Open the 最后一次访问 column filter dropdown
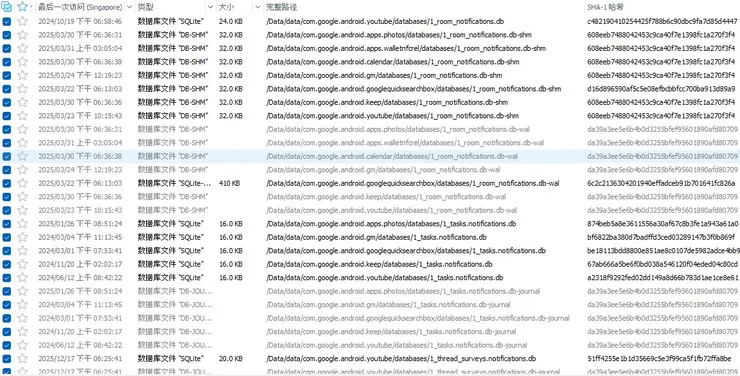Image resolution: width=740 pixels, height=376 pixels. tap(129, 7)
